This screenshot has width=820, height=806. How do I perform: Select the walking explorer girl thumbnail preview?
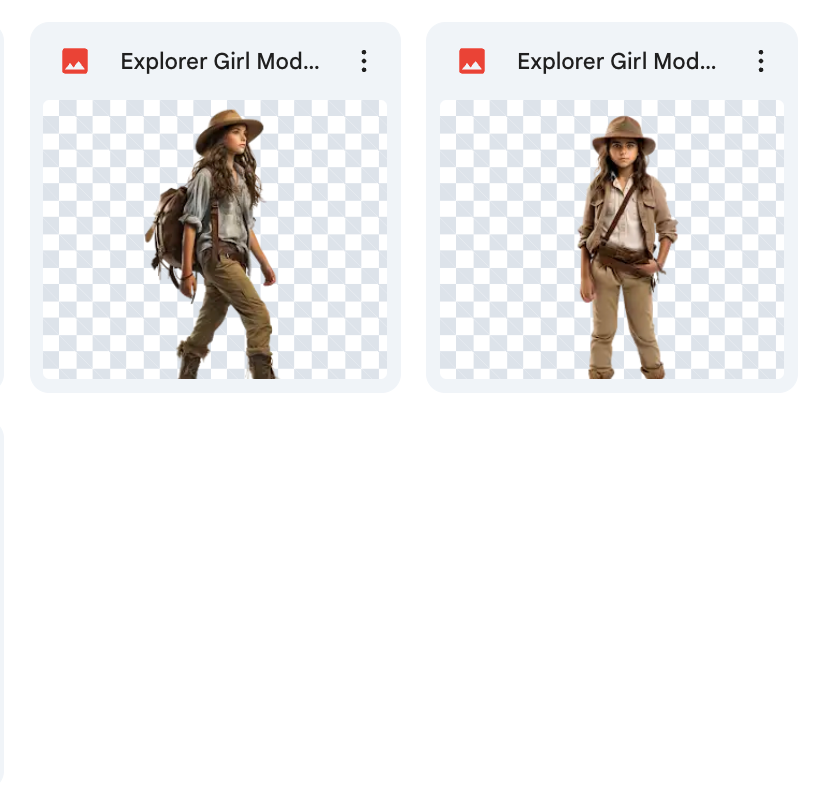[x=215, y=239]
